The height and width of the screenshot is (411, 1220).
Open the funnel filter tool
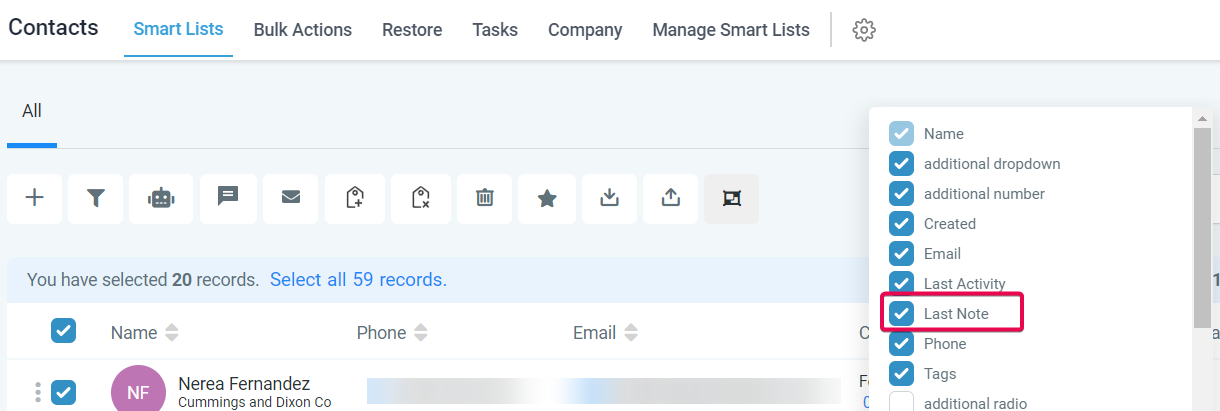point(96,198)
